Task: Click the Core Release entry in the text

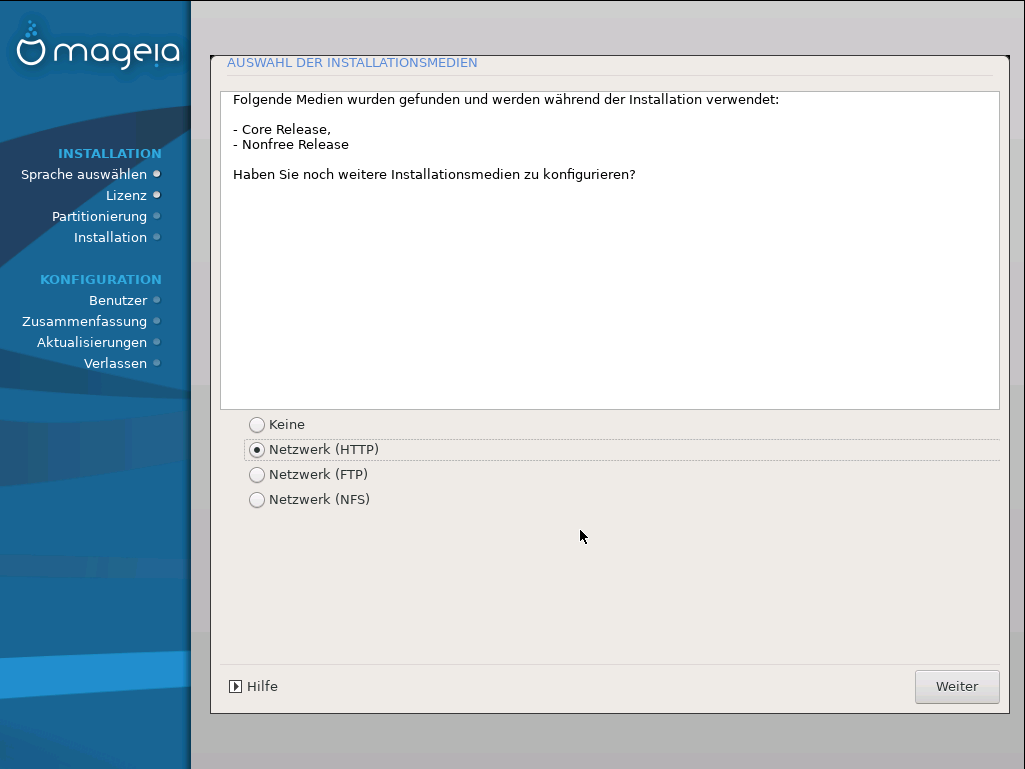Action: (x=285, y=129)
